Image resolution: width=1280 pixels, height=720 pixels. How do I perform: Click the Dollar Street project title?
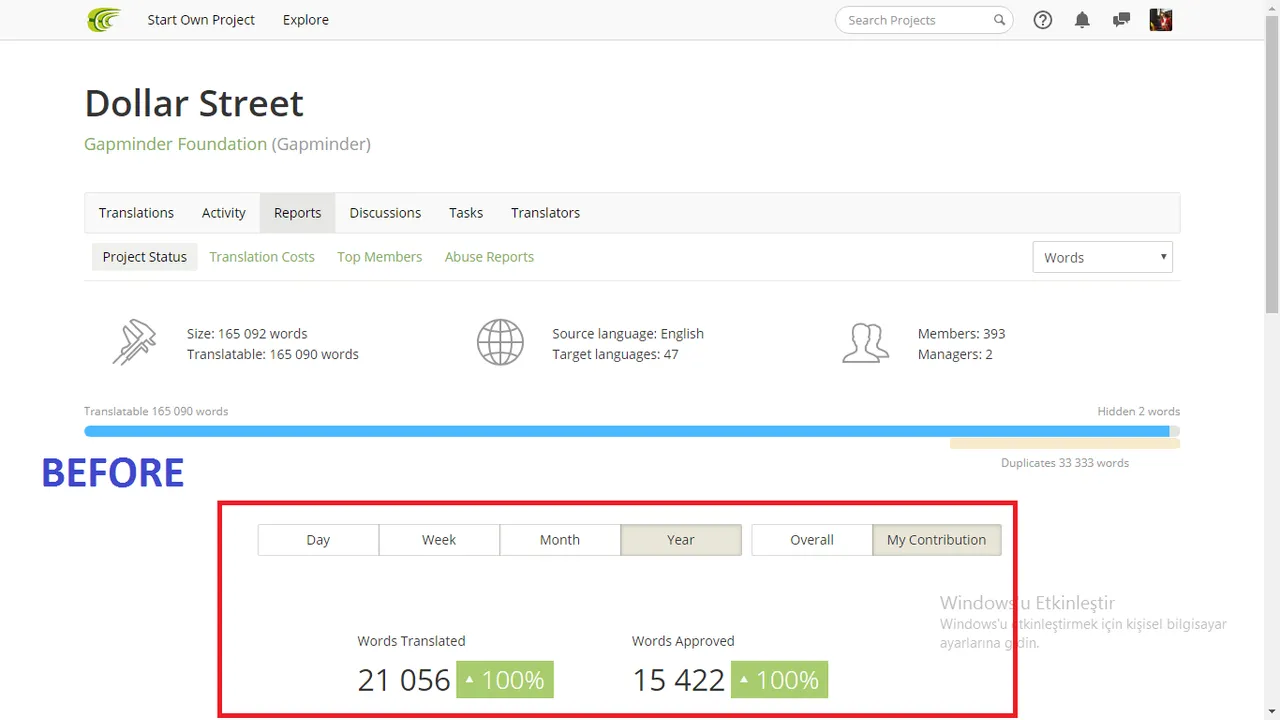[x=194, y=103]
